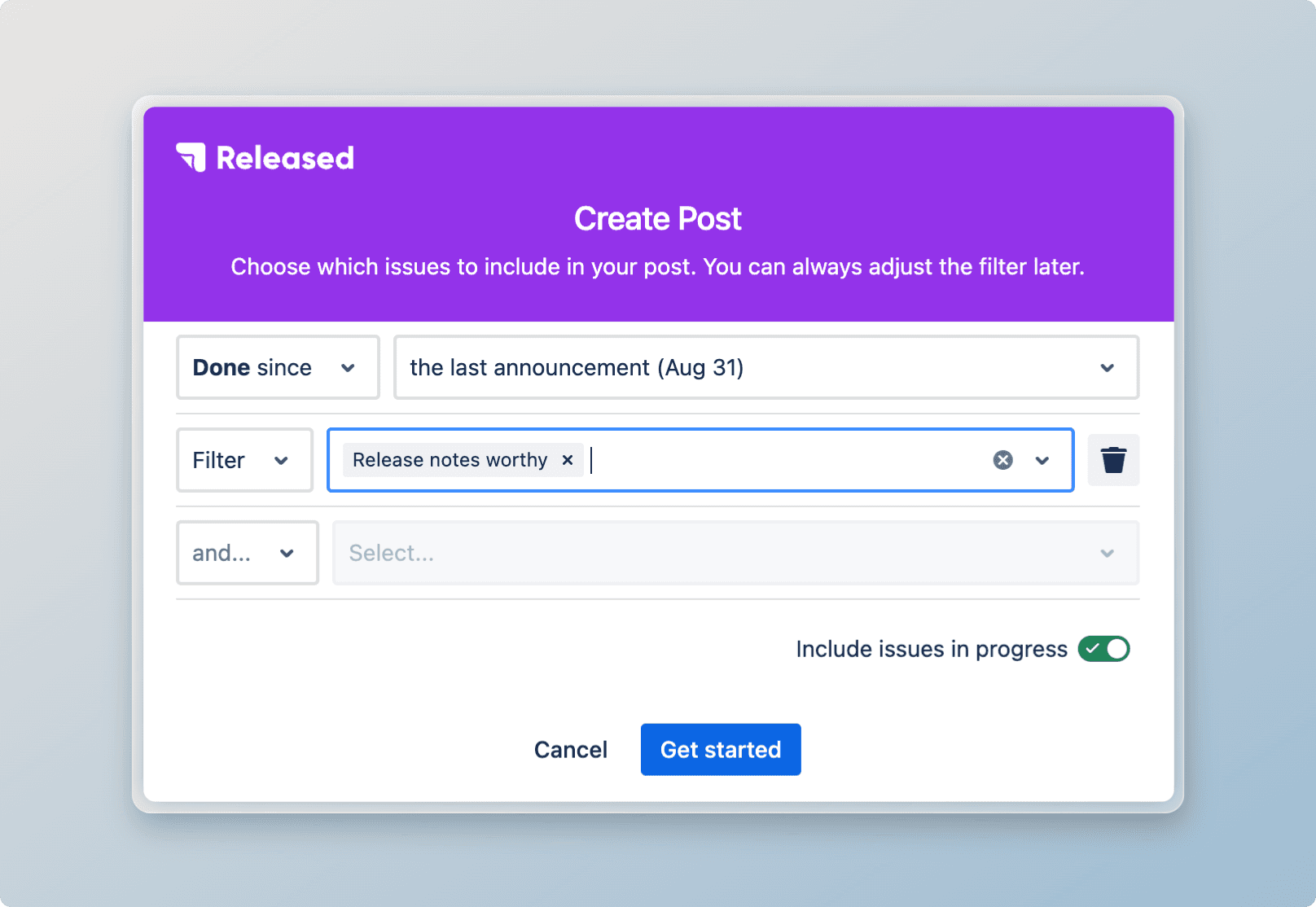The width and height of the screenshot is (1316, 907).
Task: Click the 'Create Post' heading
Action: pyautogui.click(x=658, y=218)
